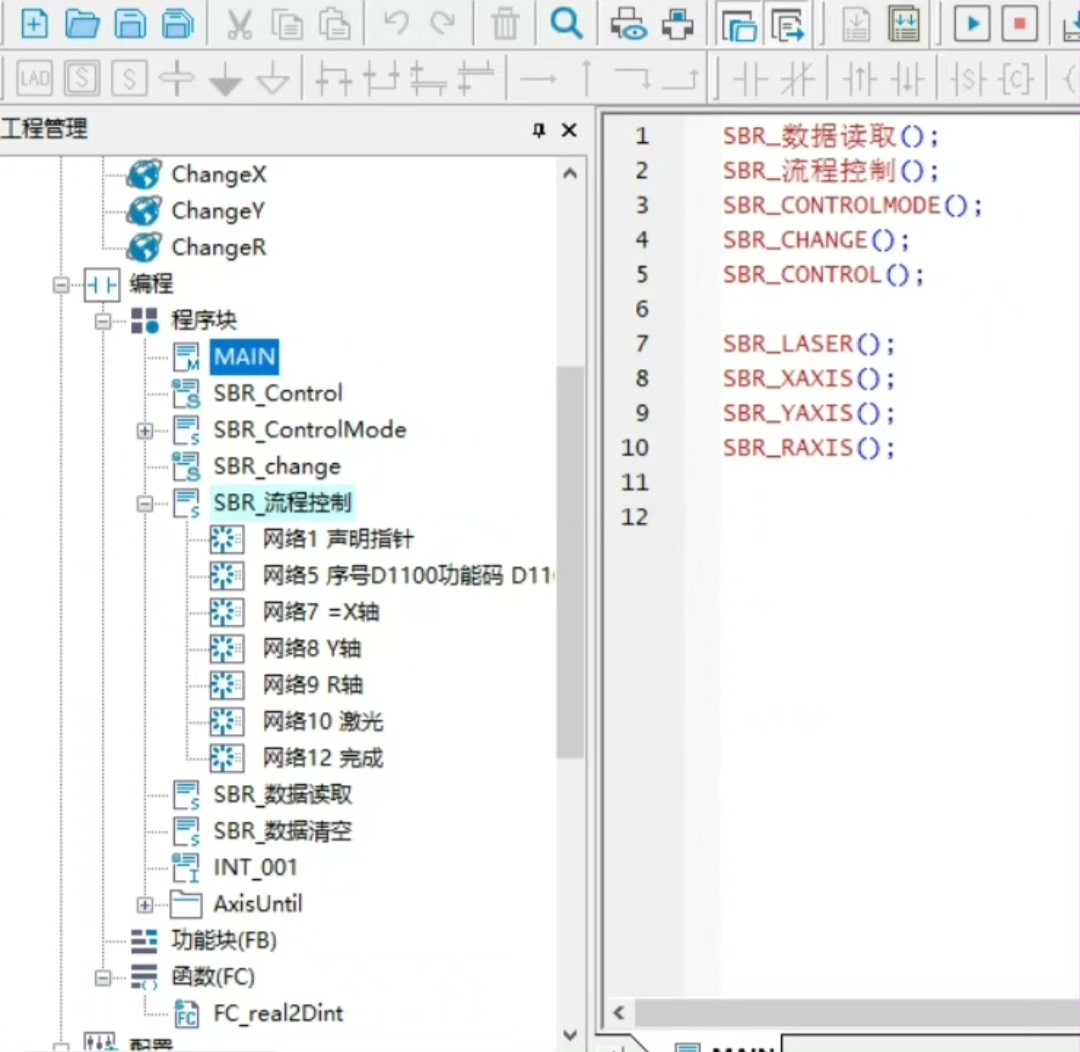Select 网络8 Y轴 network

coord(312,648)
